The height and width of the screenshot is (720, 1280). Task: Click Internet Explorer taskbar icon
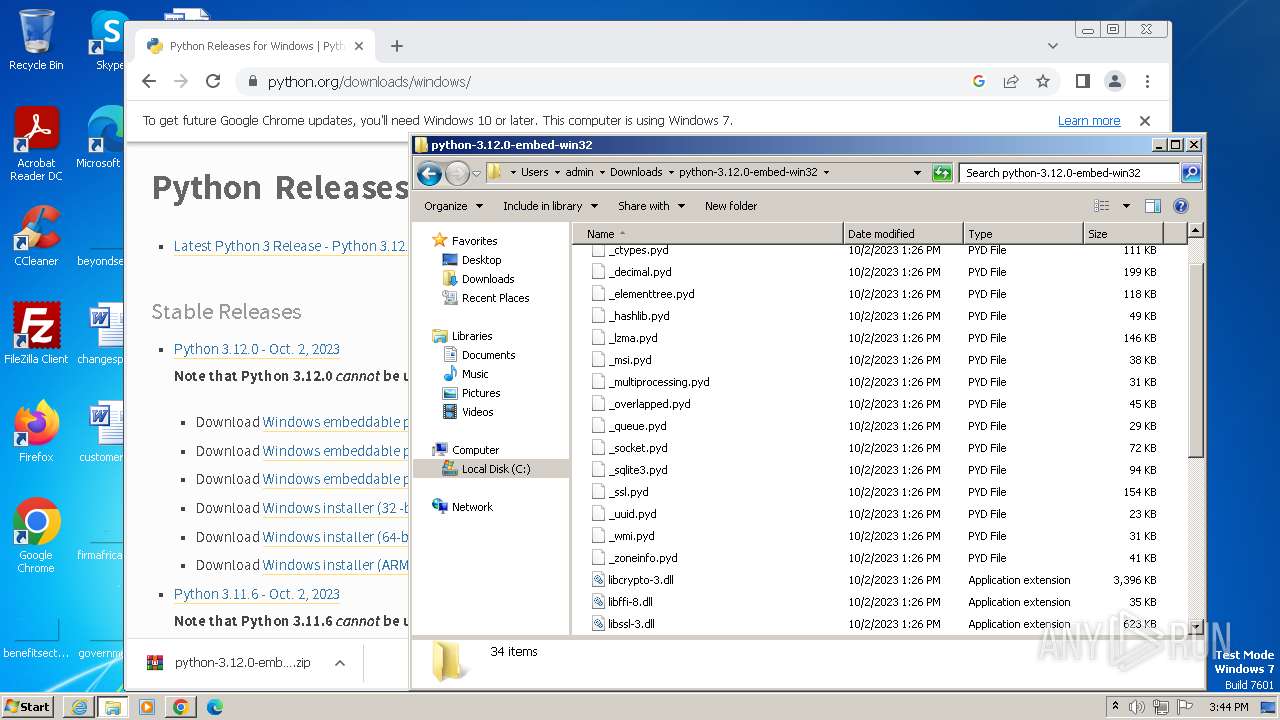pyautogui.click(x=79, y=707)
